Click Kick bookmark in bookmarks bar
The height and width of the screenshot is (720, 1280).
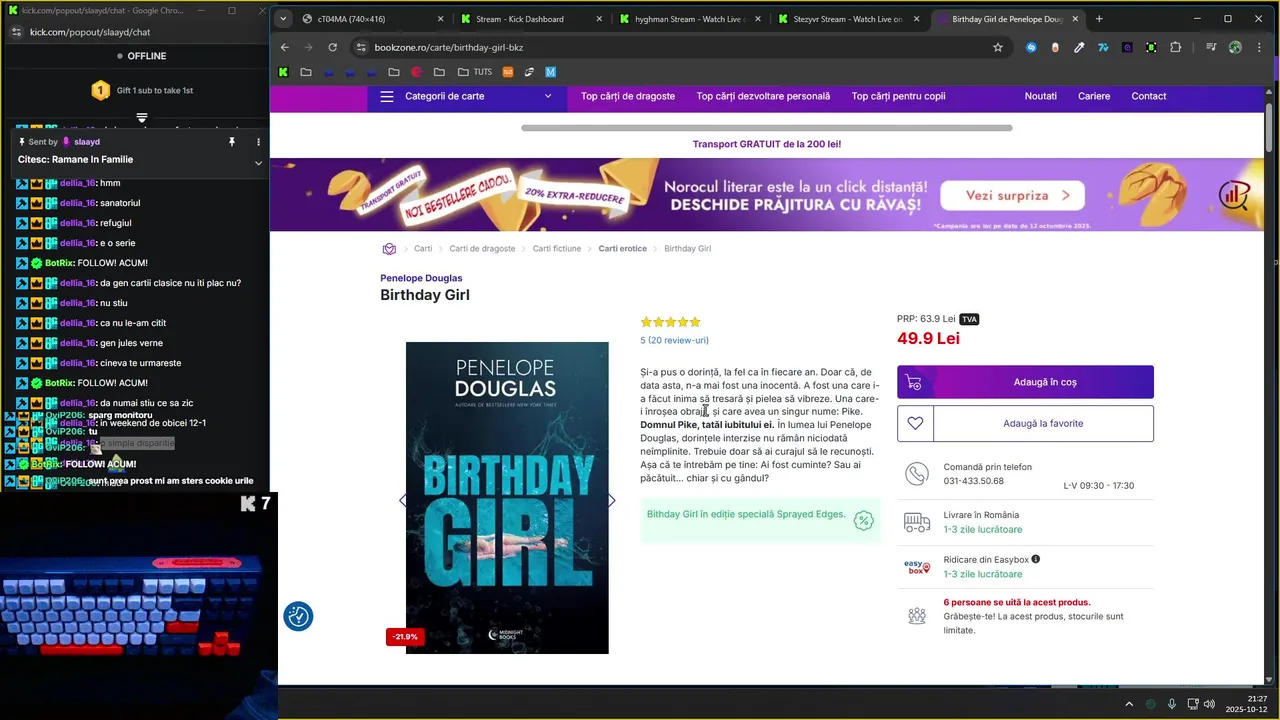point(284,72)
